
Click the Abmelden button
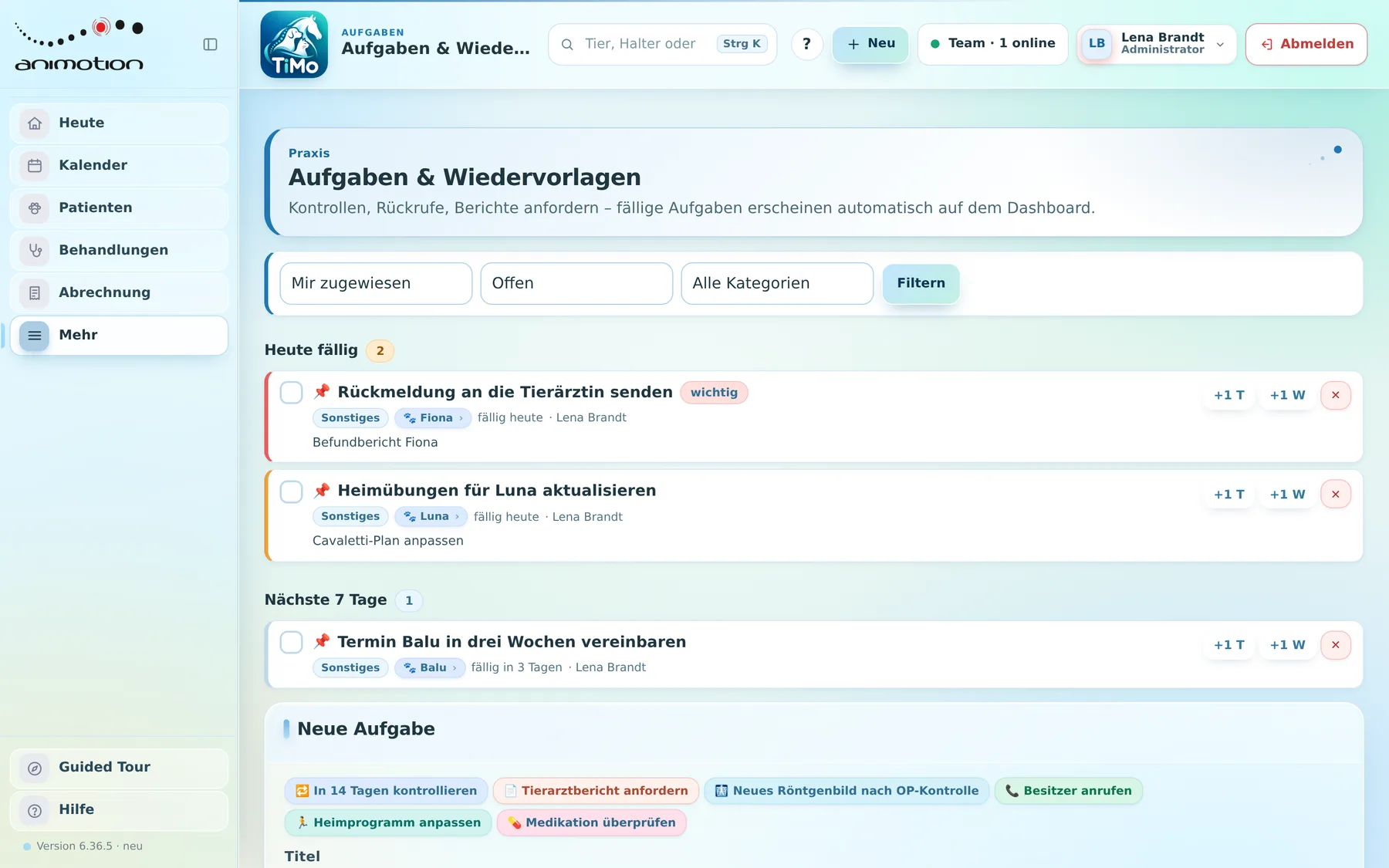coord(1306,44)
